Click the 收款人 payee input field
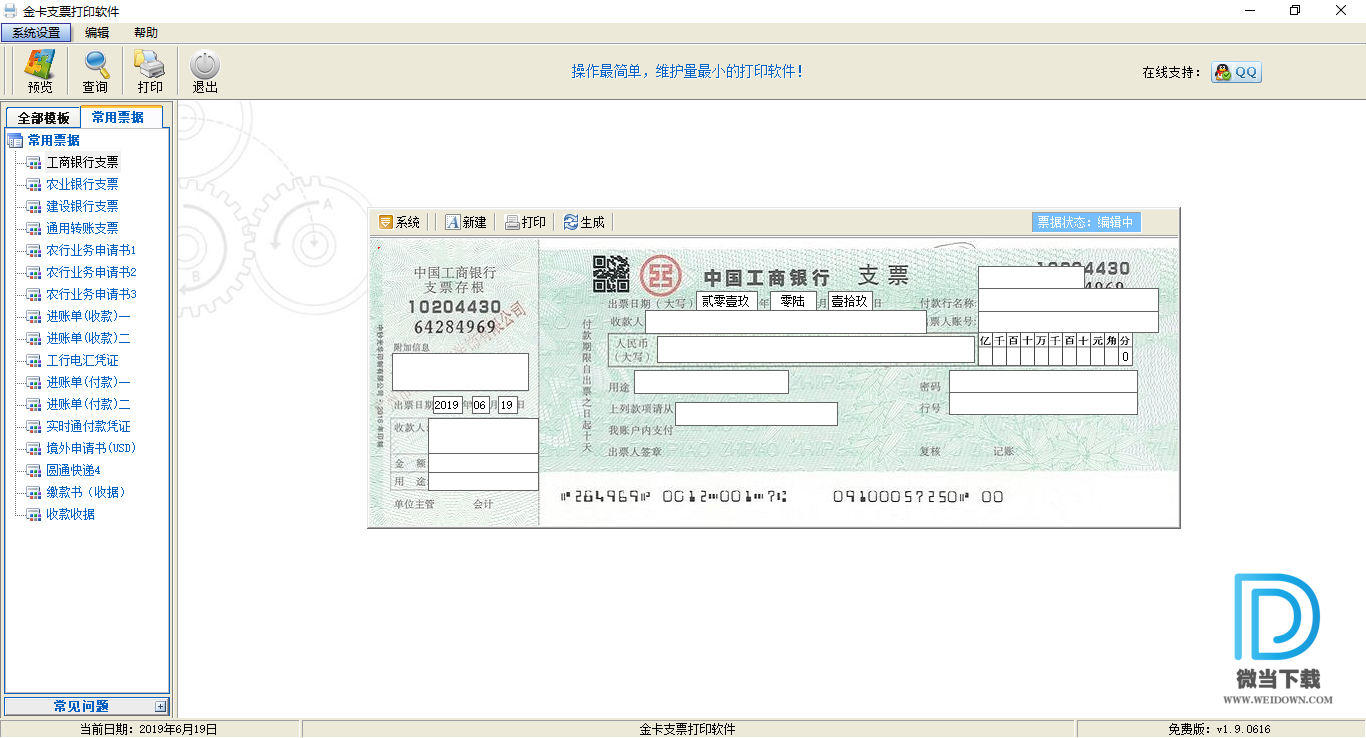 (x=786, y=322)
